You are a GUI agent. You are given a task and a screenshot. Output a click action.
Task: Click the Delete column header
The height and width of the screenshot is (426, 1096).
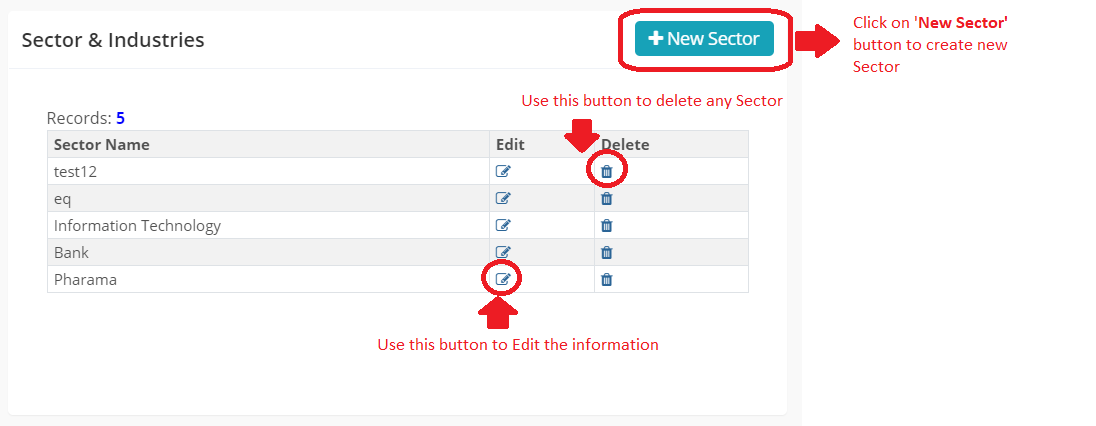(625, 145)
